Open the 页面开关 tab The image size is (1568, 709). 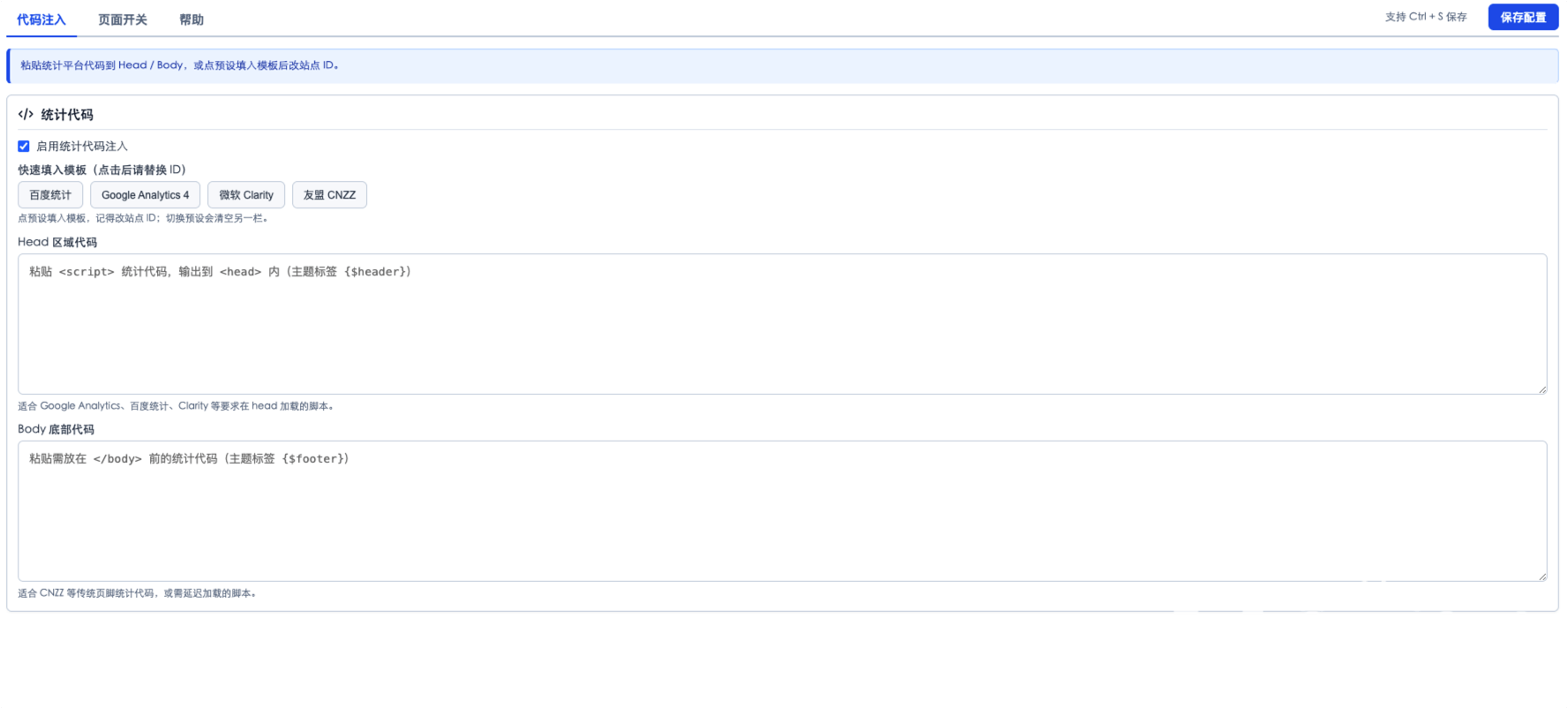pos(123,19)
